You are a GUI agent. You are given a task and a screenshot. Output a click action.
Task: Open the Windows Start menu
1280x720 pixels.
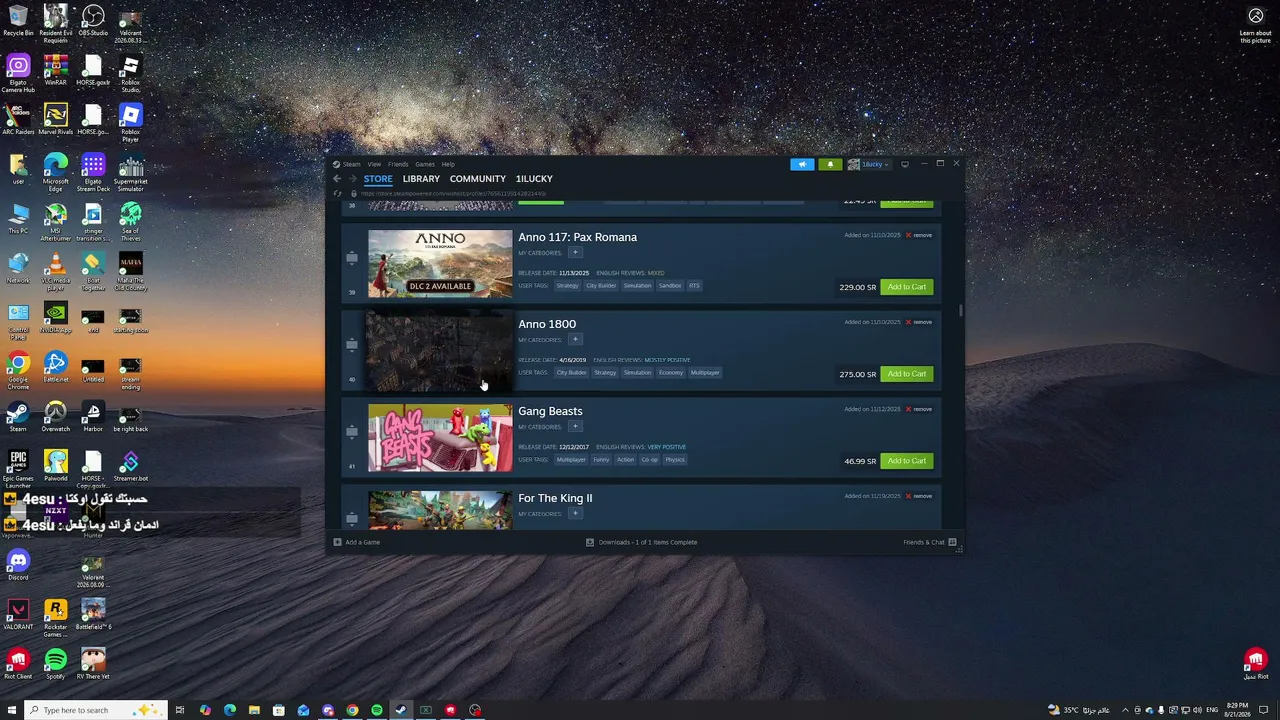tap(12, 710)
